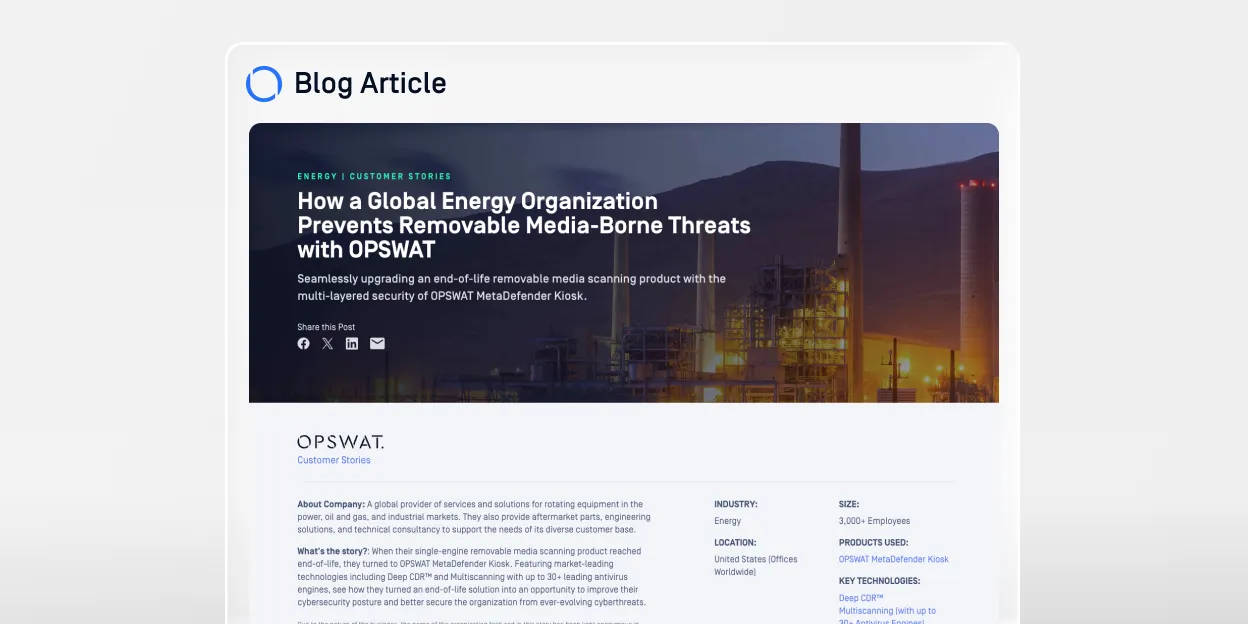Click the INDUSTRY label

tap(735, 505)
